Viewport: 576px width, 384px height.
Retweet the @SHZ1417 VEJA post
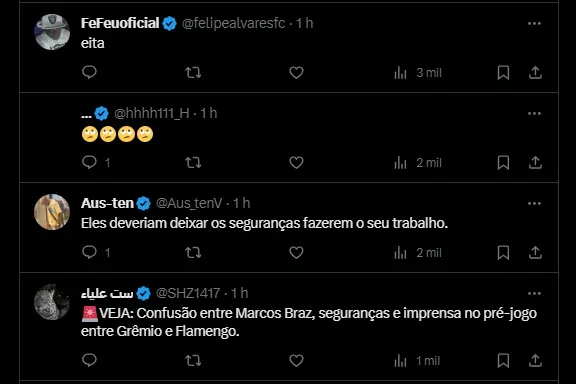click(193, 360)
